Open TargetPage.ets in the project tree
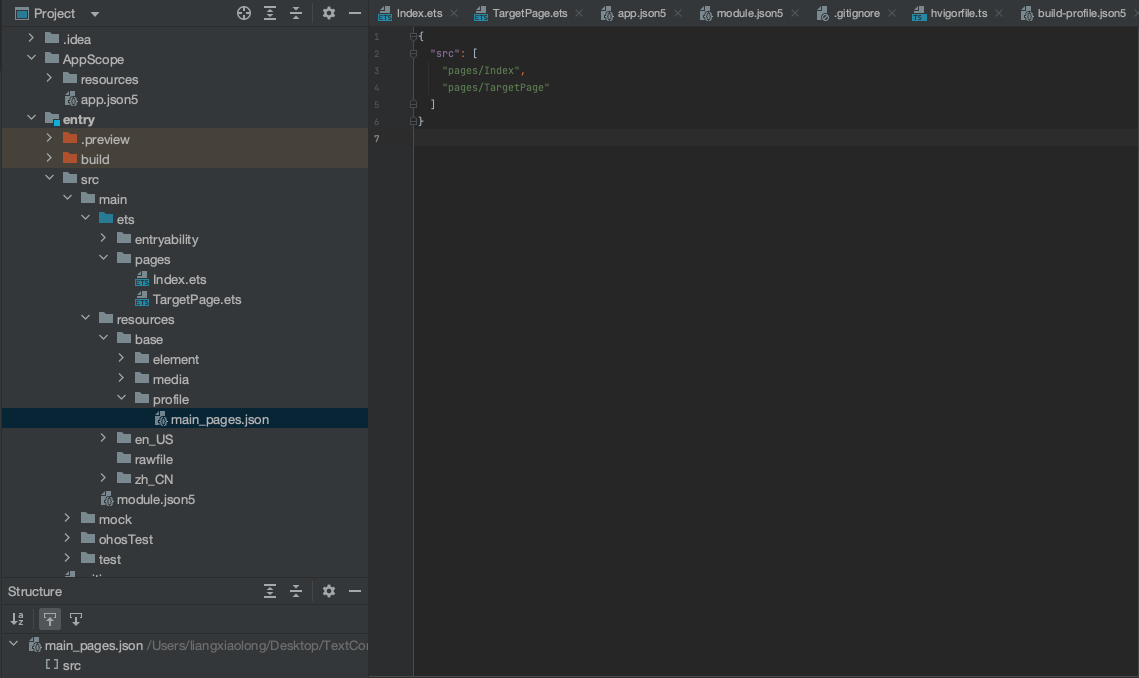1139x678 pixels. [x=196, y=299]
